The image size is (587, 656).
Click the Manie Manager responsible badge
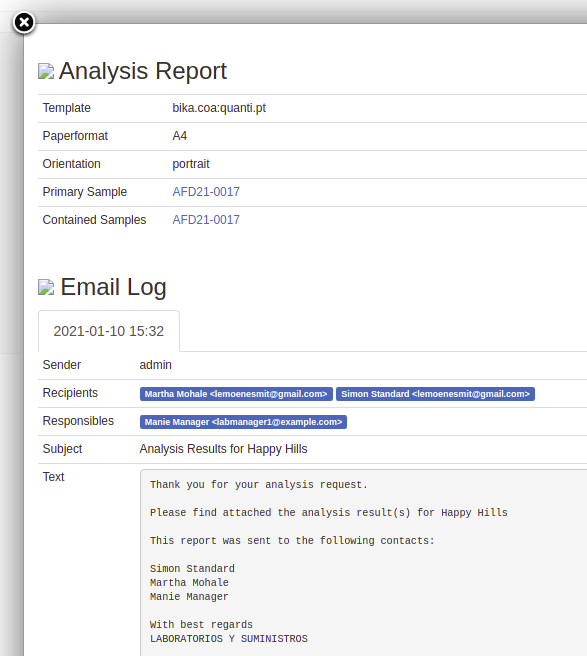click(244, 422)
